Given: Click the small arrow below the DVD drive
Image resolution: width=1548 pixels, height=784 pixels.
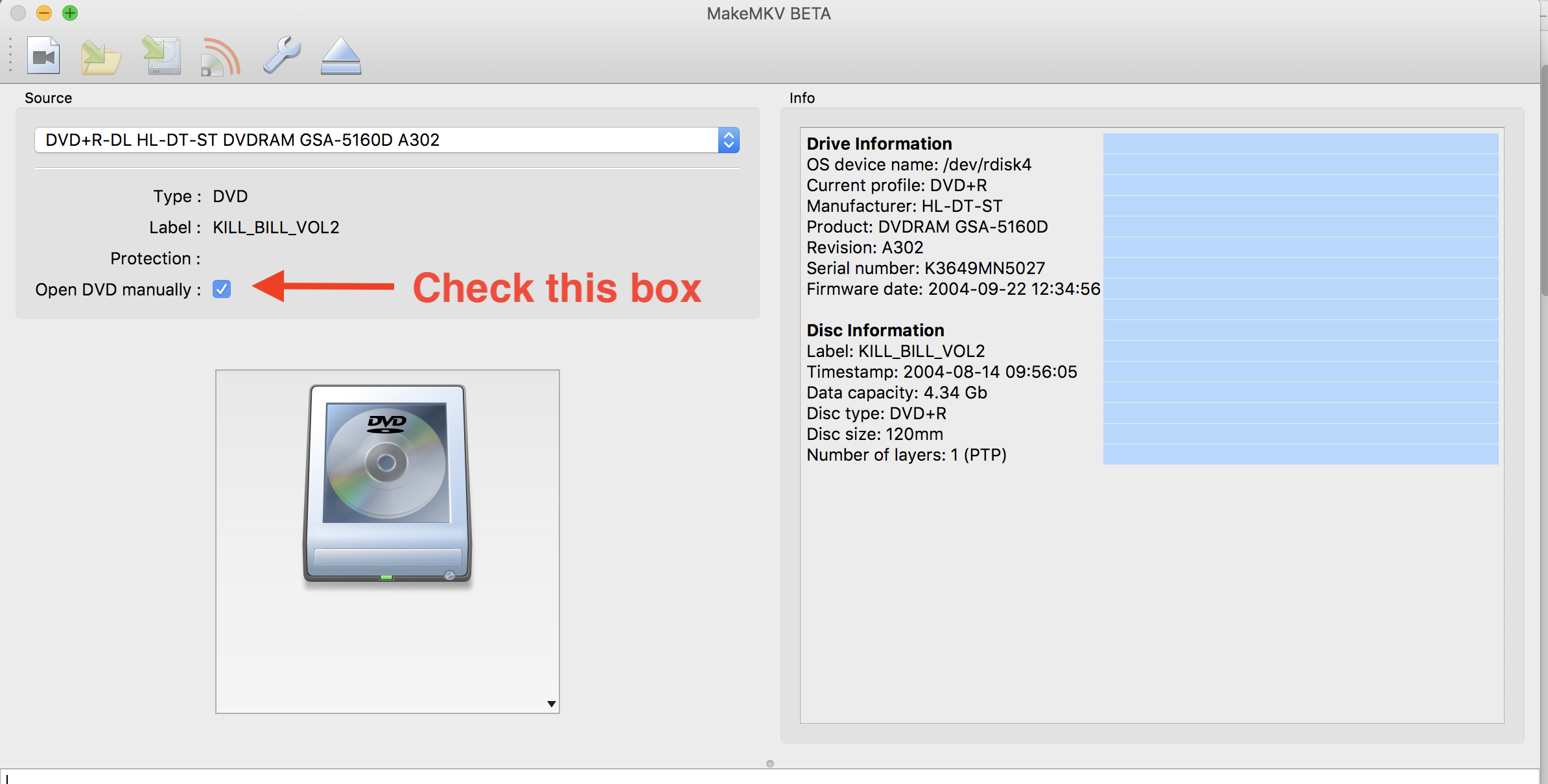Looking at the screenshot, I should pyautogui.click(x=552, y=704).
